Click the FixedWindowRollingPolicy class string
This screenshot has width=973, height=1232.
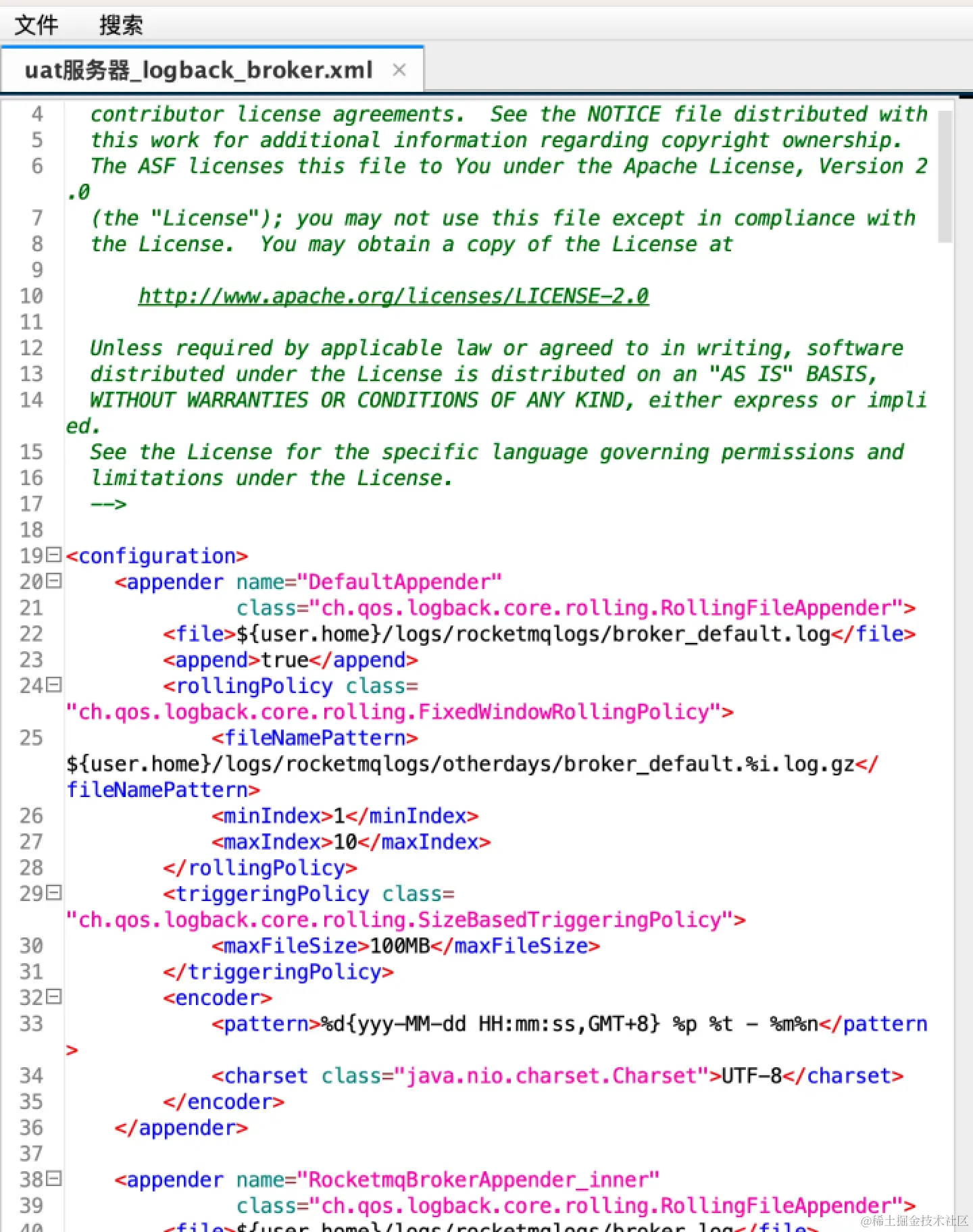393,712
